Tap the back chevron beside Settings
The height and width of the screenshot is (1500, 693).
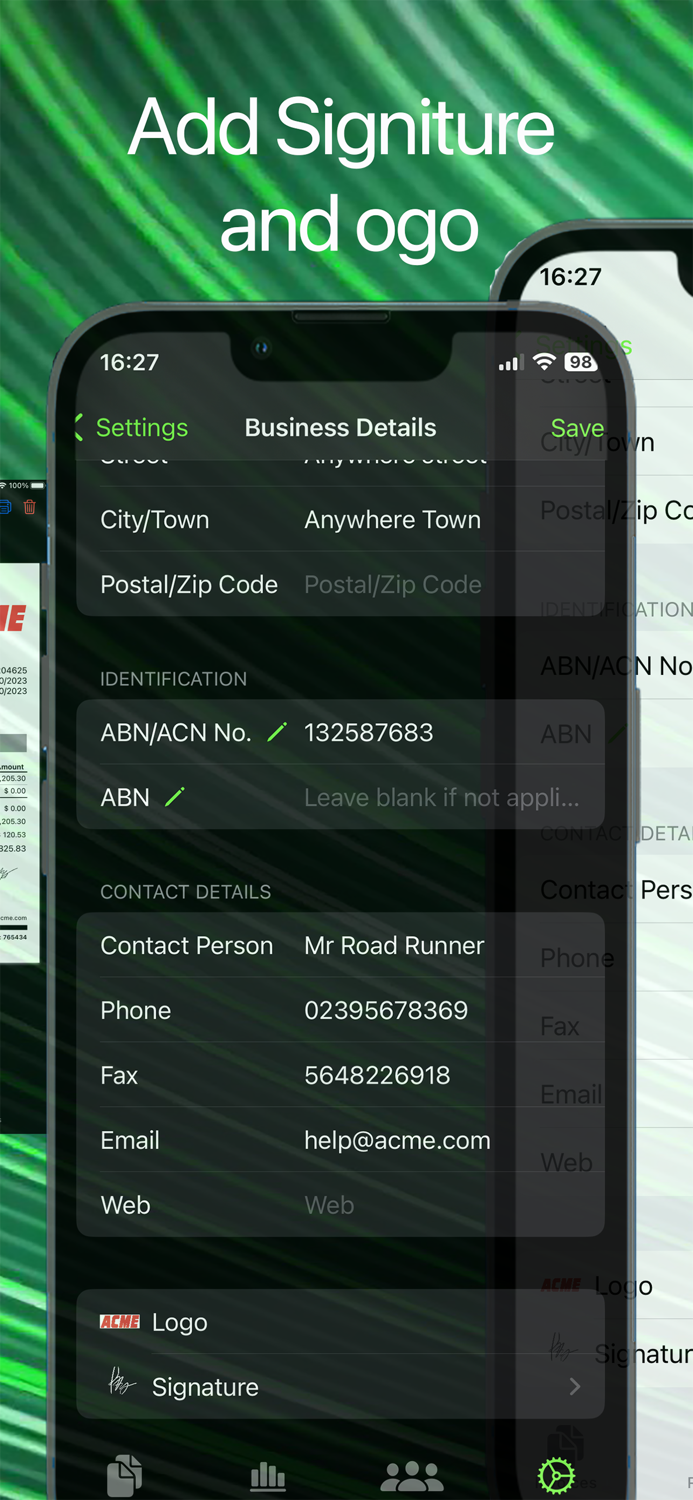79,428
